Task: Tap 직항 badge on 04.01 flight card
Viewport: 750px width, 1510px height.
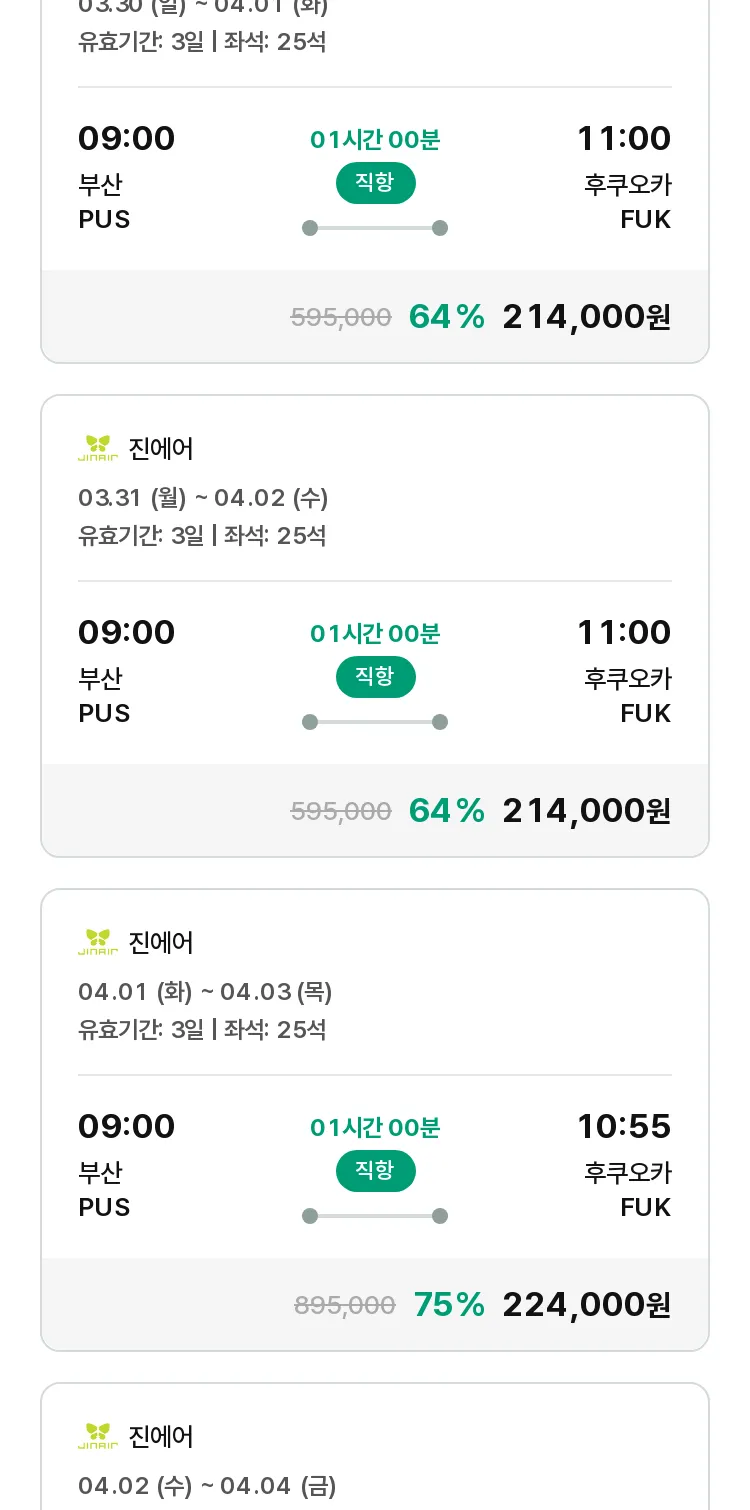Action: pyautogui.click(x=375, y=1171)
